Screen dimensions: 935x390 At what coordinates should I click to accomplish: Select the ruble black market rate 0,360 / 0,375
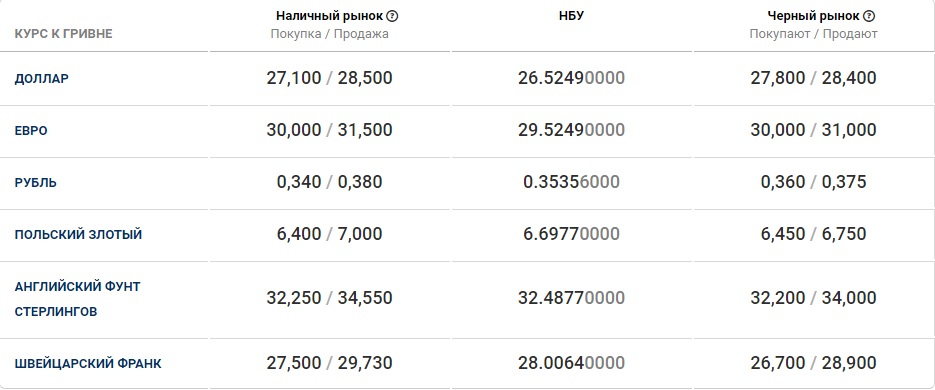point(813,182)
